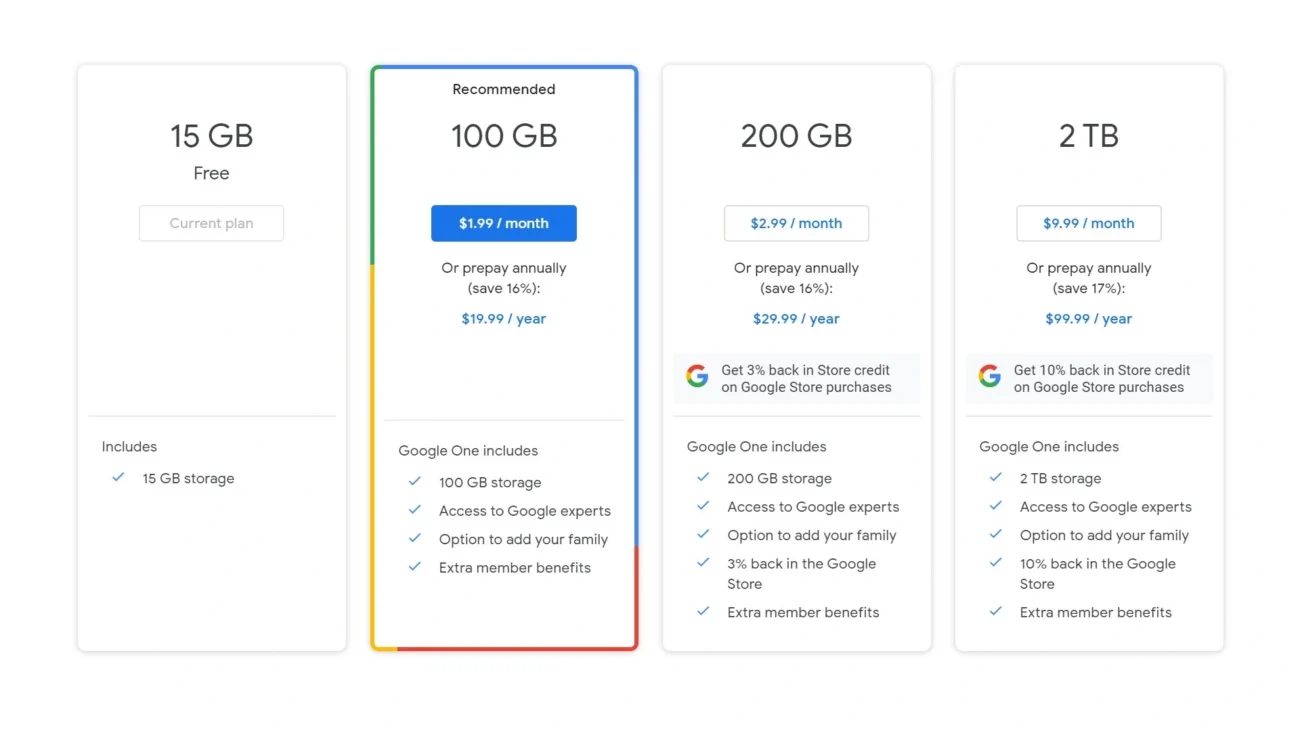Choose the $2.99 / month plan

pos(796,223)
